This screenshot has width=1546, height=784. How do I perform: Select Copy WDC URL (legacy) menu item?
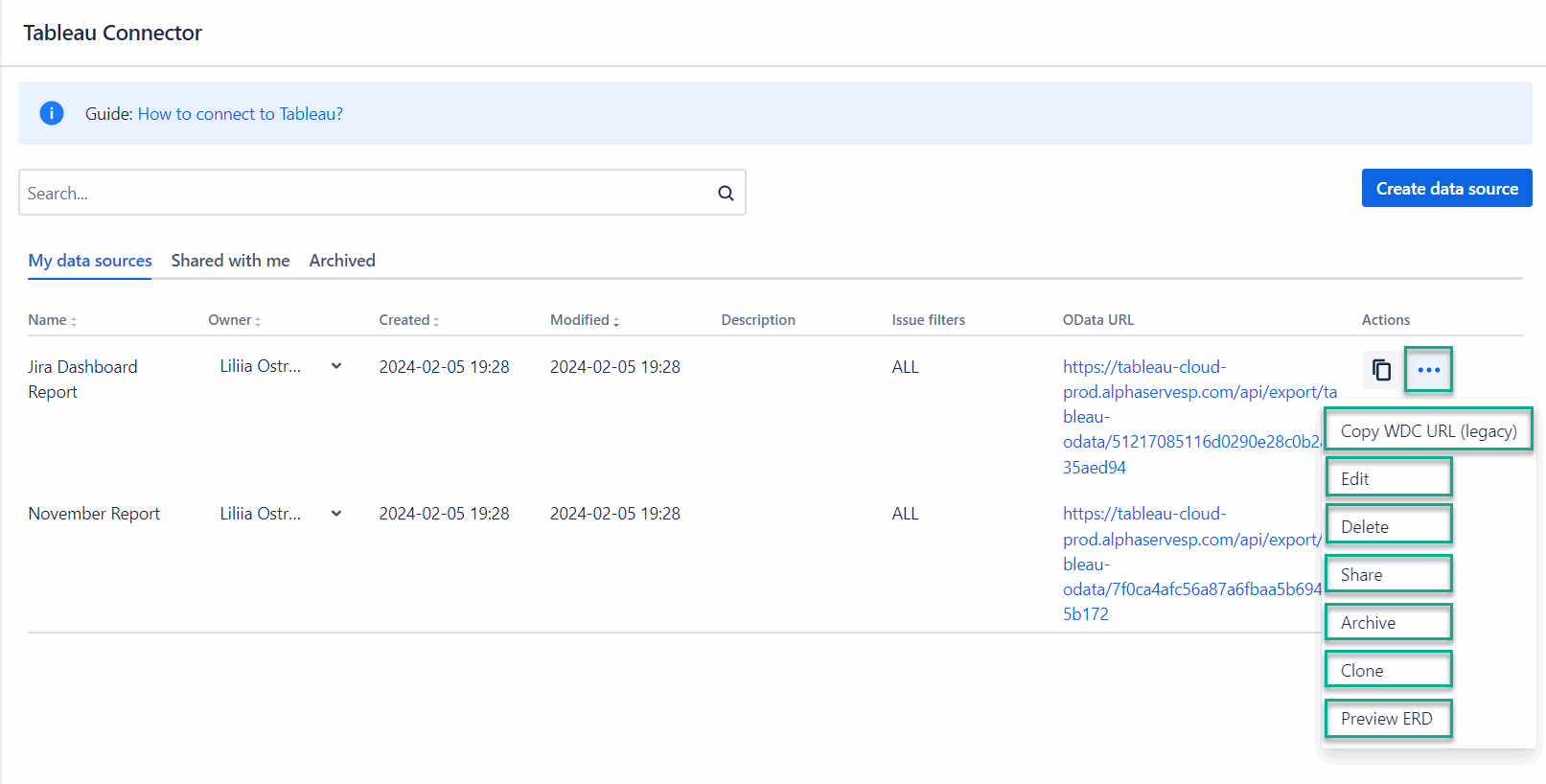1428,430
